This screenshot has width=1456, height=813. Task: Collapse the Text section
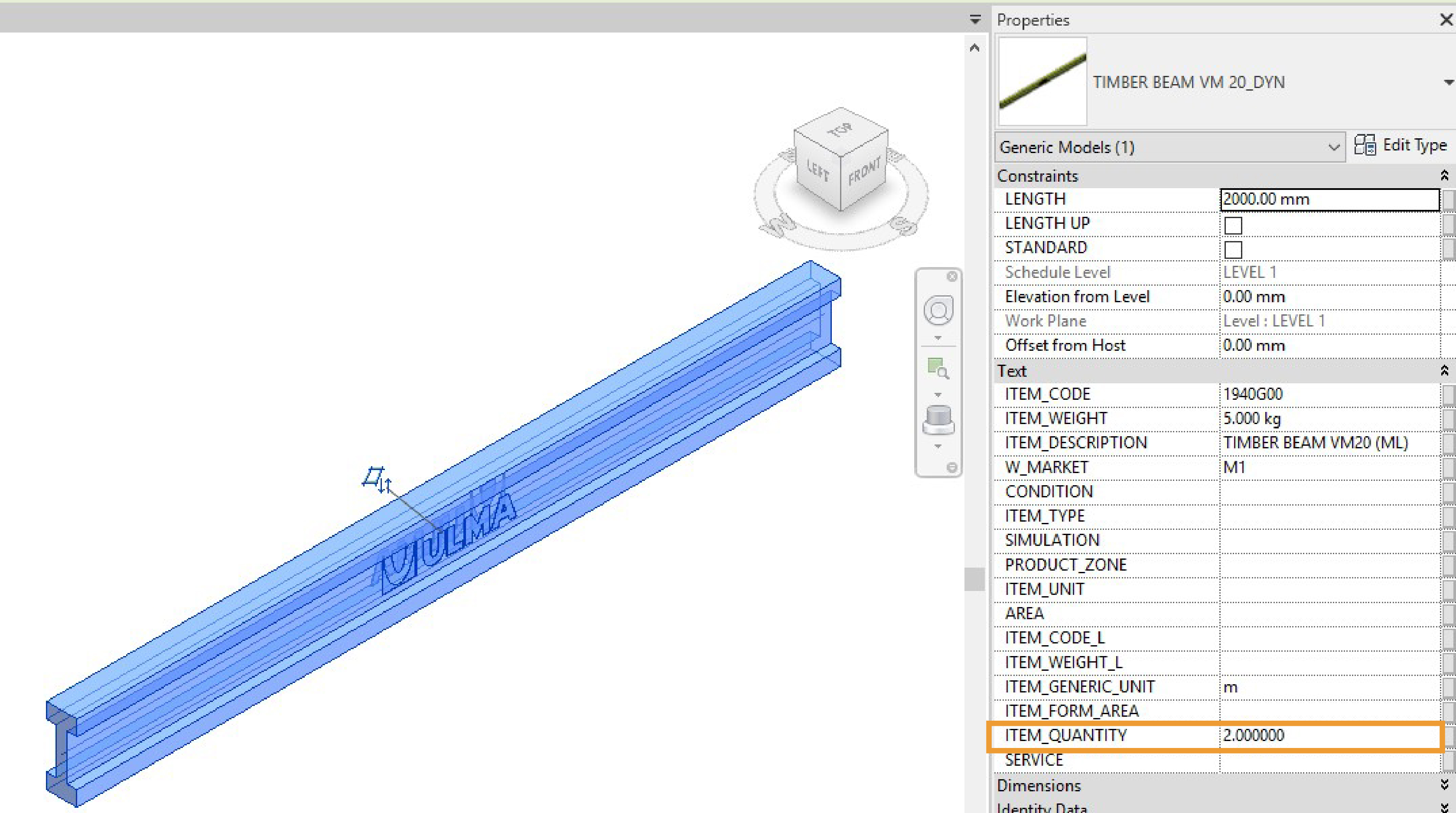tap(1445, 371)
